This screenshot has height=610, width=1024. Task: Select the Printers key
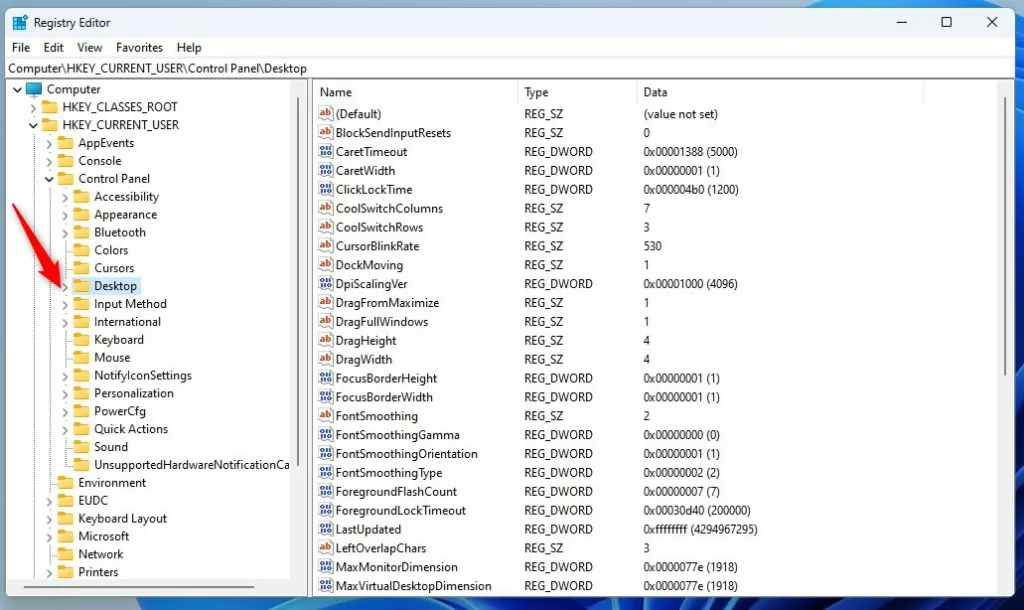point(98,571)
